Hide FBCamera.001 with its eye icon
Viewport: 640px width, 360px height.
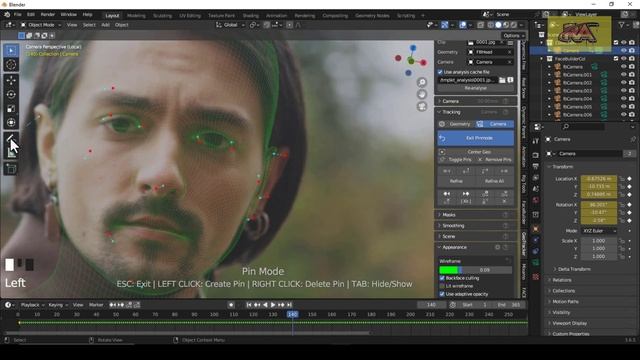624,75
